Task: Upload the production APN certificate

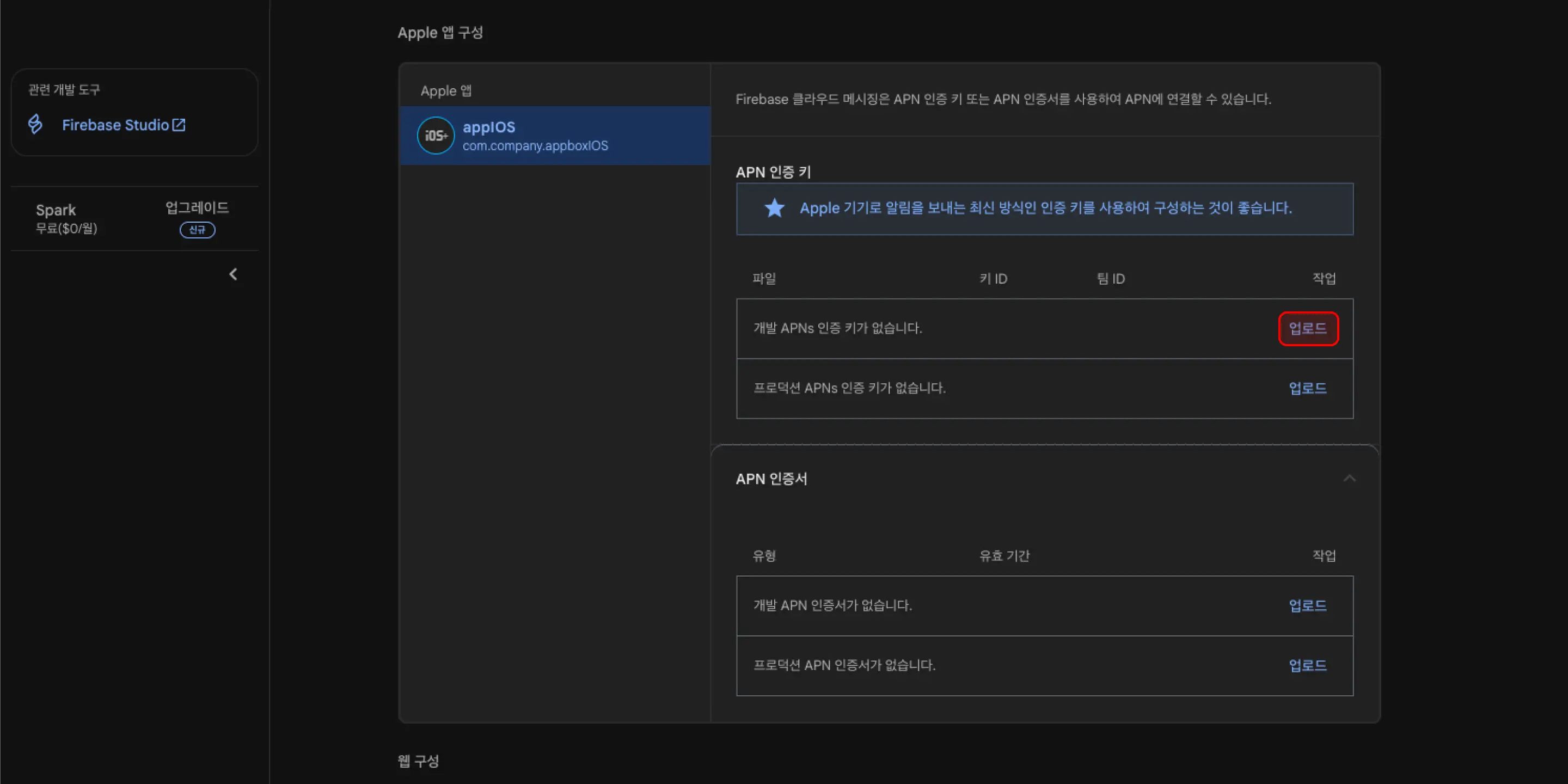Action: [x=1308, y=665]
